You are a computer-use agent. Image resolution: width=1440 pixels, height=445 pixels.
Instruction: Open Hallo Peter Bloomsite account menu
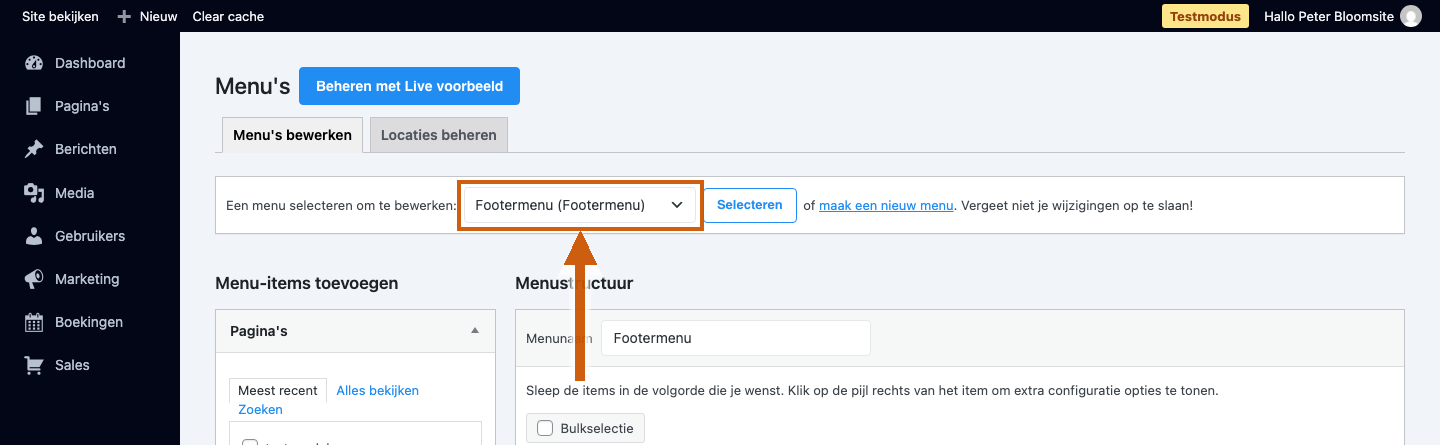tap(1342, 16)
